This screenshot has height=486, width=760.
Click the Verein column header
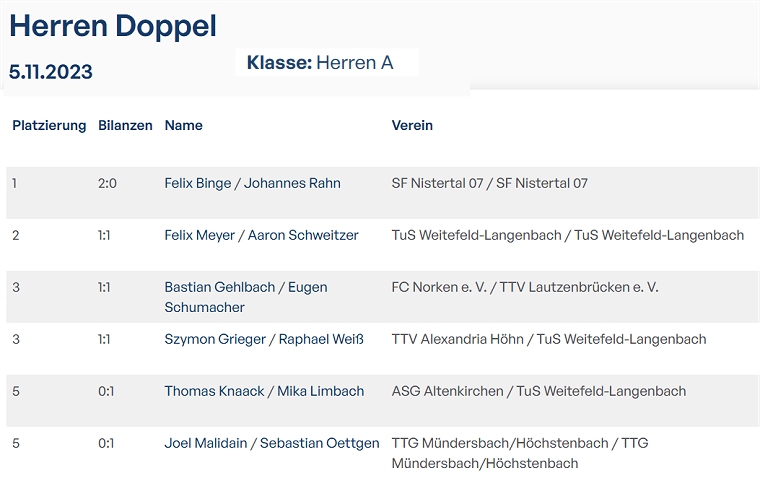412,125
